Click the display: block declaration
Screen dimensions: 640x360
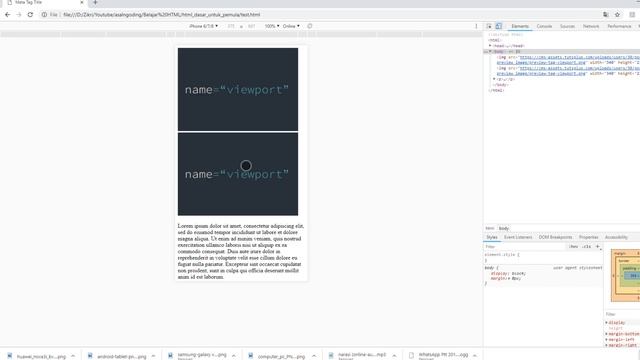point(508,273)
